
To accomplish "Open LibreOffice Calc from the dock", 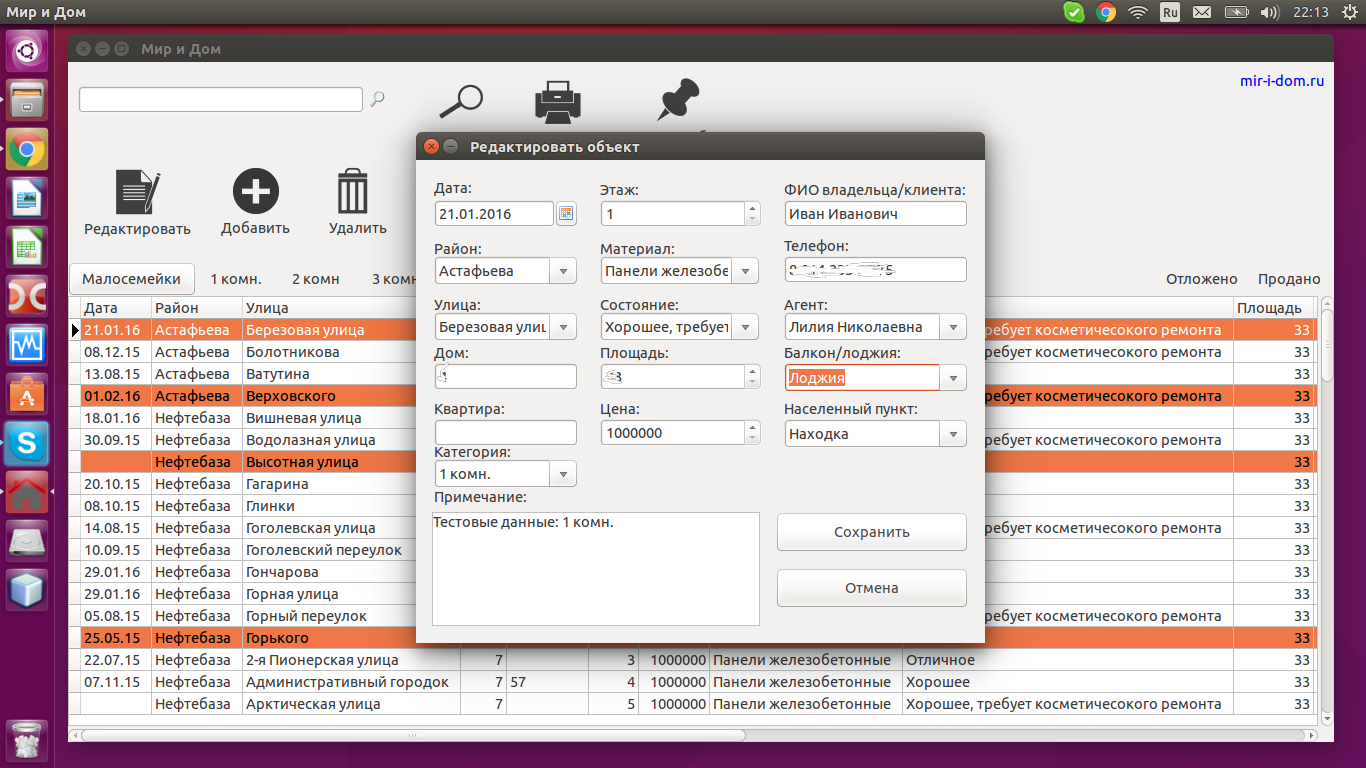I will [x=27, y=247].
